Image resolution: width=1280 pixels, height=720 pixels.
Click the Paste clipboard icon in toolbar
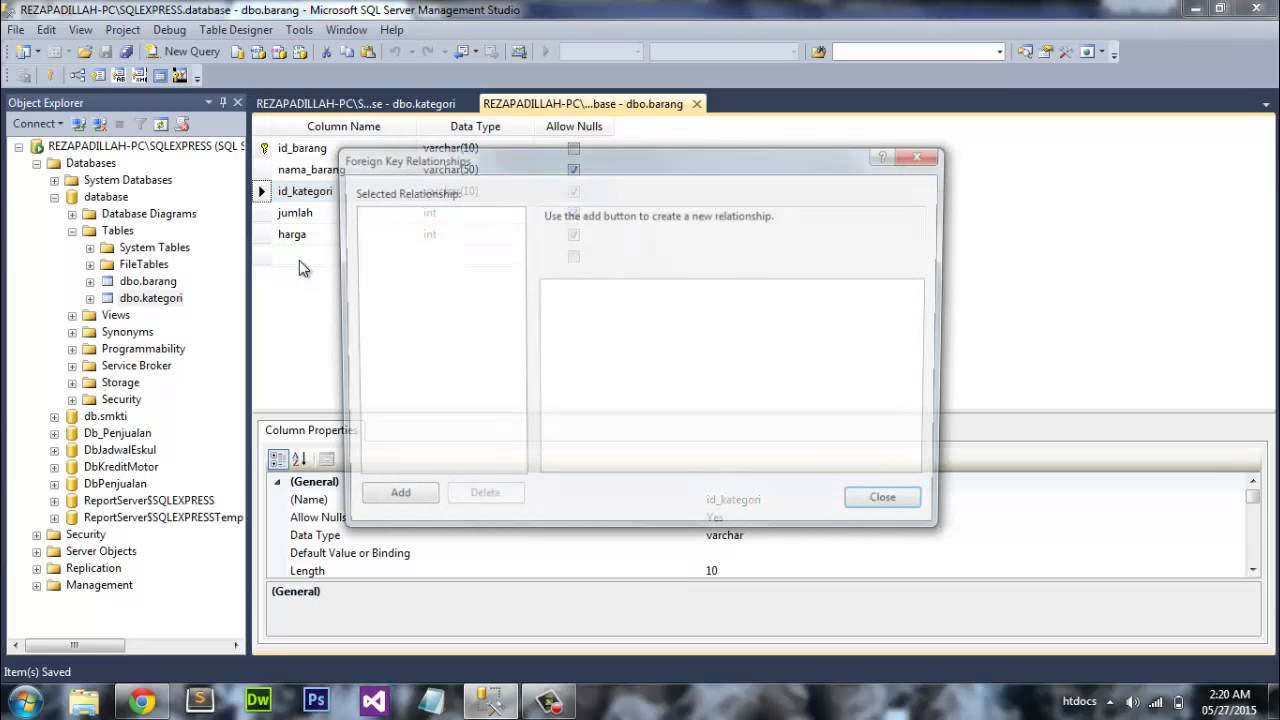coord(368,52)
